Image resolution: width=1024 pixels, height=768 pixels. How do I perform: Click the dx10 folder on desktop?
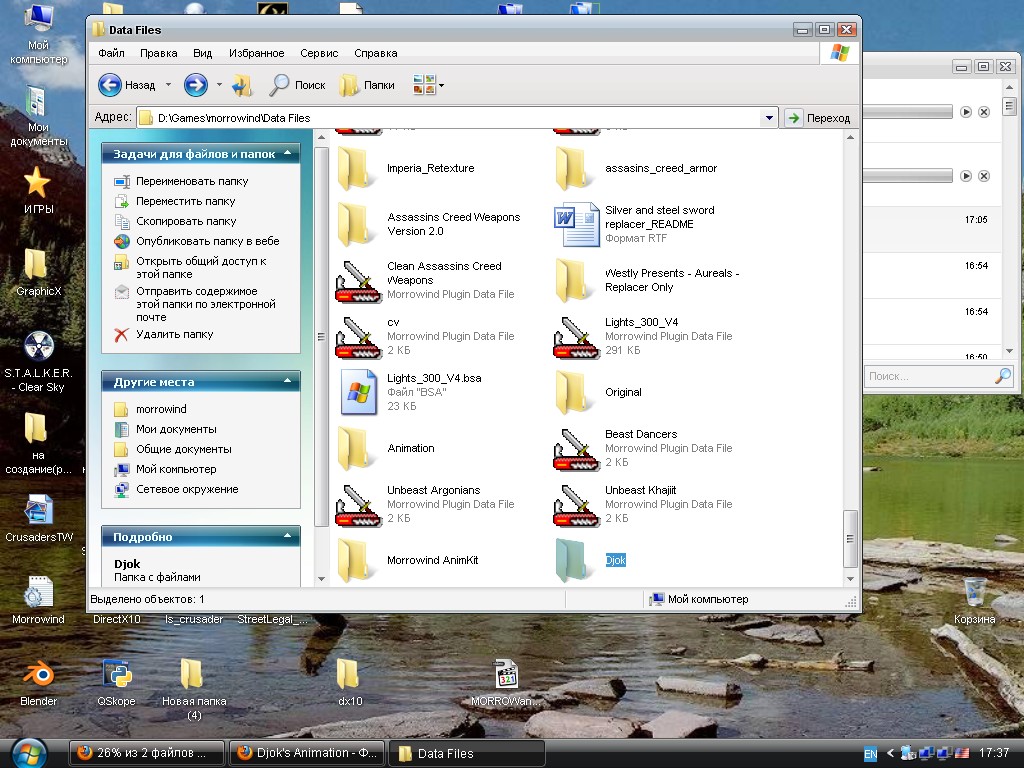pos(348,674)
